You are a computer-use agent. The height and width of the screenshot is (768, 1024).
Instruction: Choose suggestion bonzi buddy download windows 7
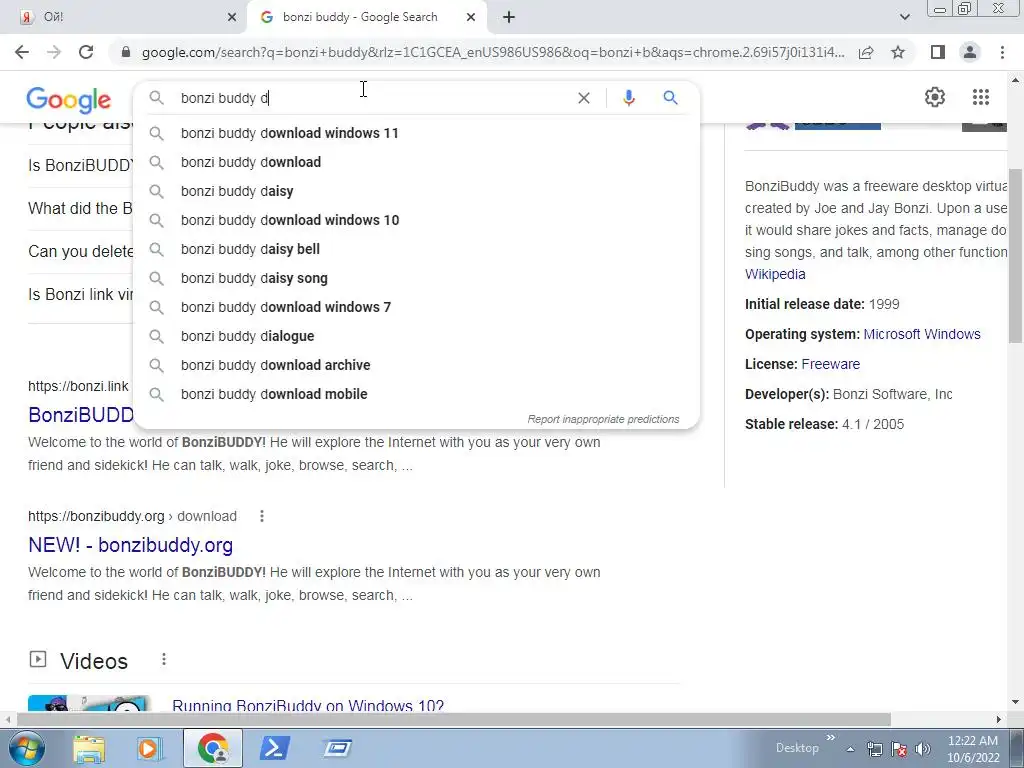[x=417, y=307]
